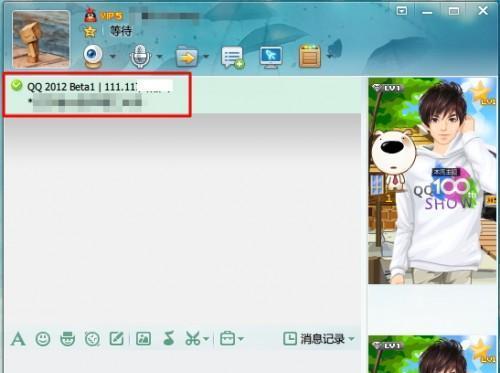Start a video call with webcam icon
The image size is (500, 373).
93,56
